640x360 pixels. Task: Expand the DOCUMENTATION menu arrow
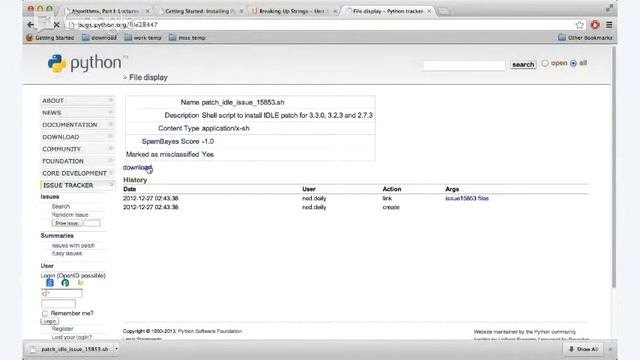click(110, 124)
